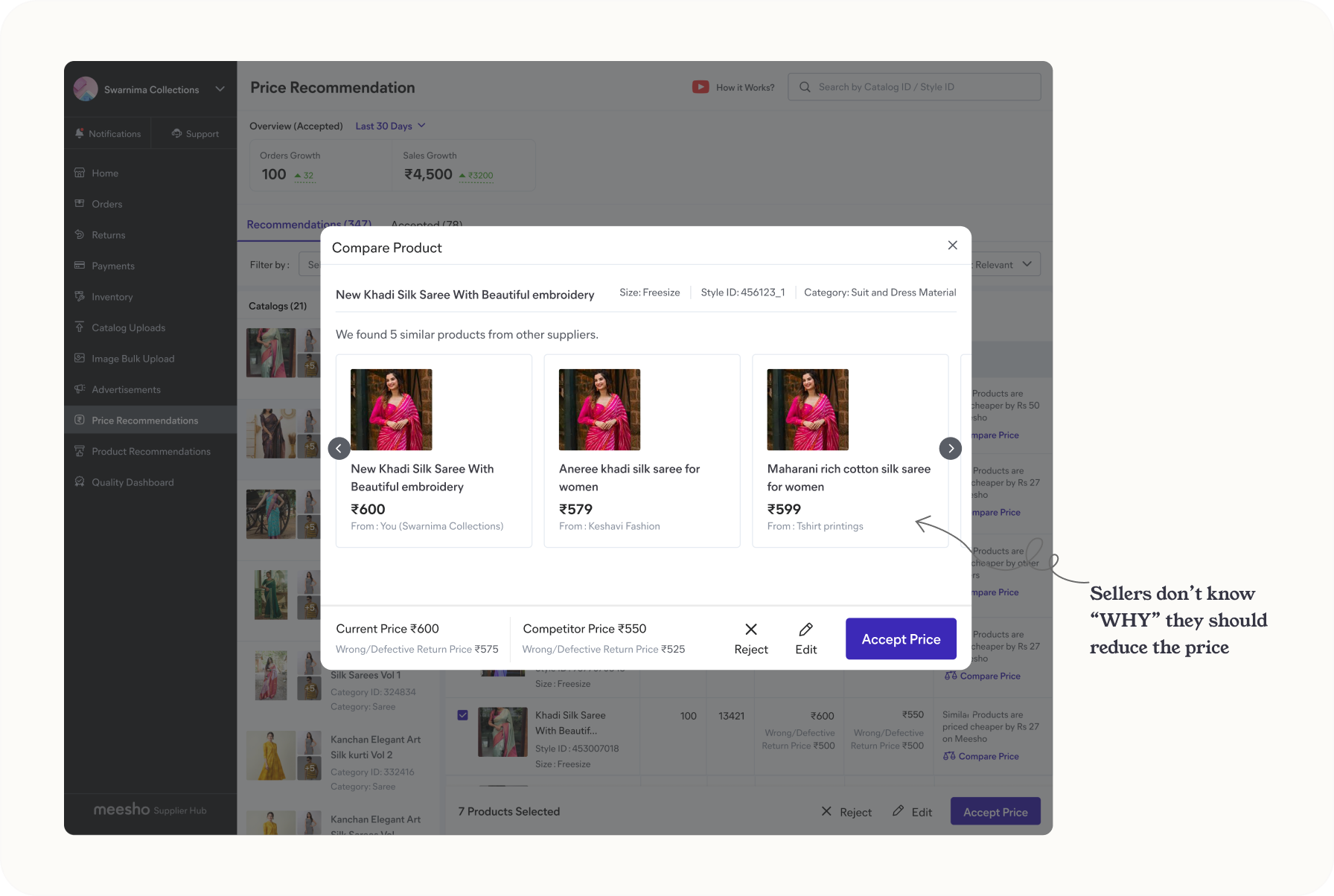Screen dimensions: 1334x896
Task: Select Price Recommendations in the sidebar
Action: pos(150,420)
